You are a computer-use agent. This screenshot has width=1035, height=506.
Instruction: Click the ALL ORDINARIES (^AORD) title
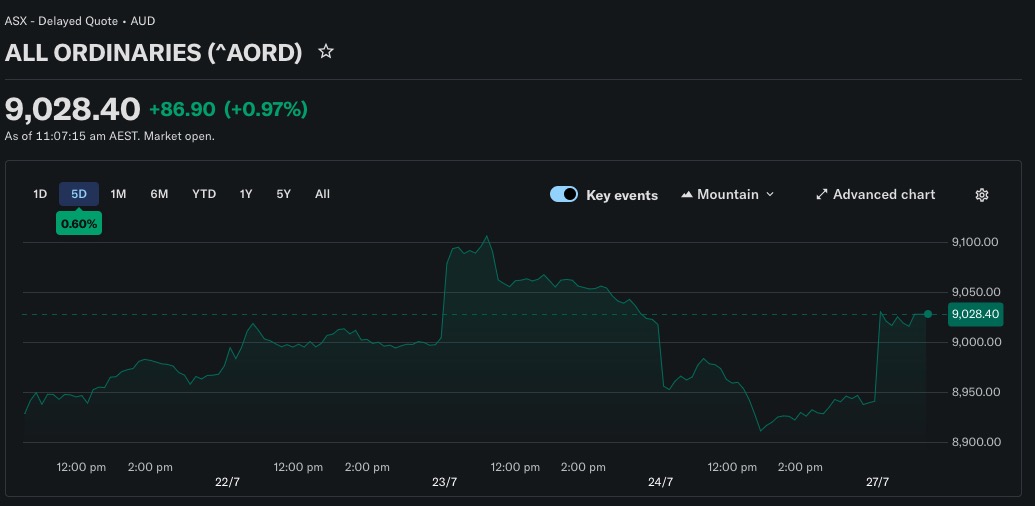pyautogui.click(x=153, y=53)
